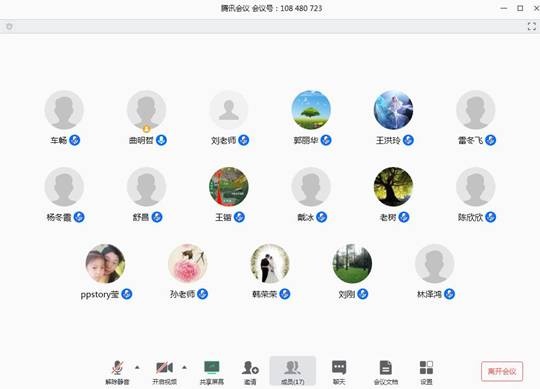Click muted mic icon next to 陈欣欣
This screenshot has width=540, height=389.
[490, 217]
